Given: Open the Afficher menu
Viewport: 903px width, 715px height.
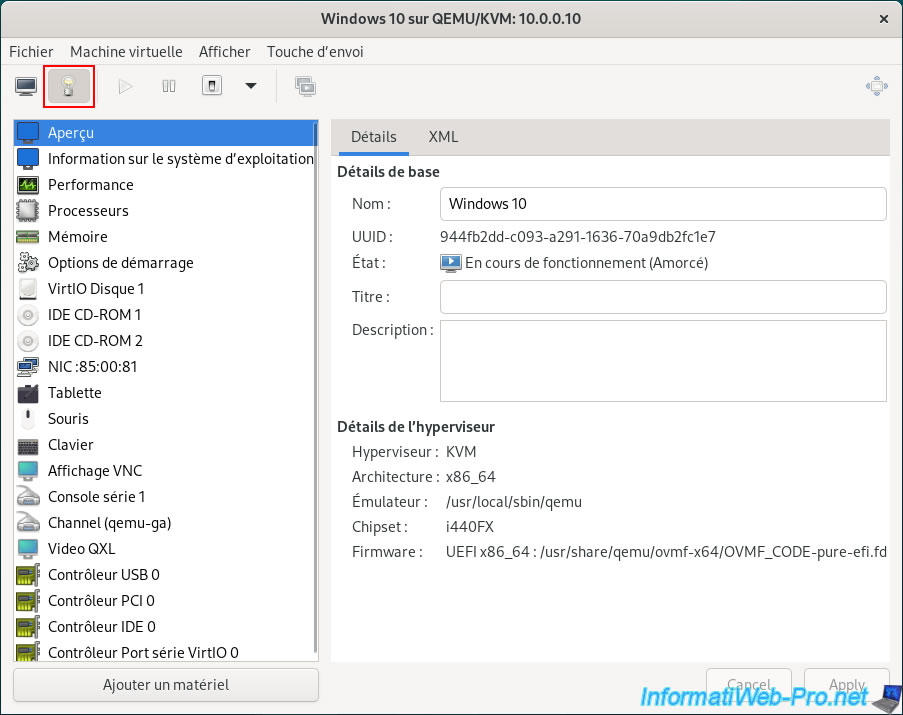Looking at the screenshot, I should (x=225, y=52).
